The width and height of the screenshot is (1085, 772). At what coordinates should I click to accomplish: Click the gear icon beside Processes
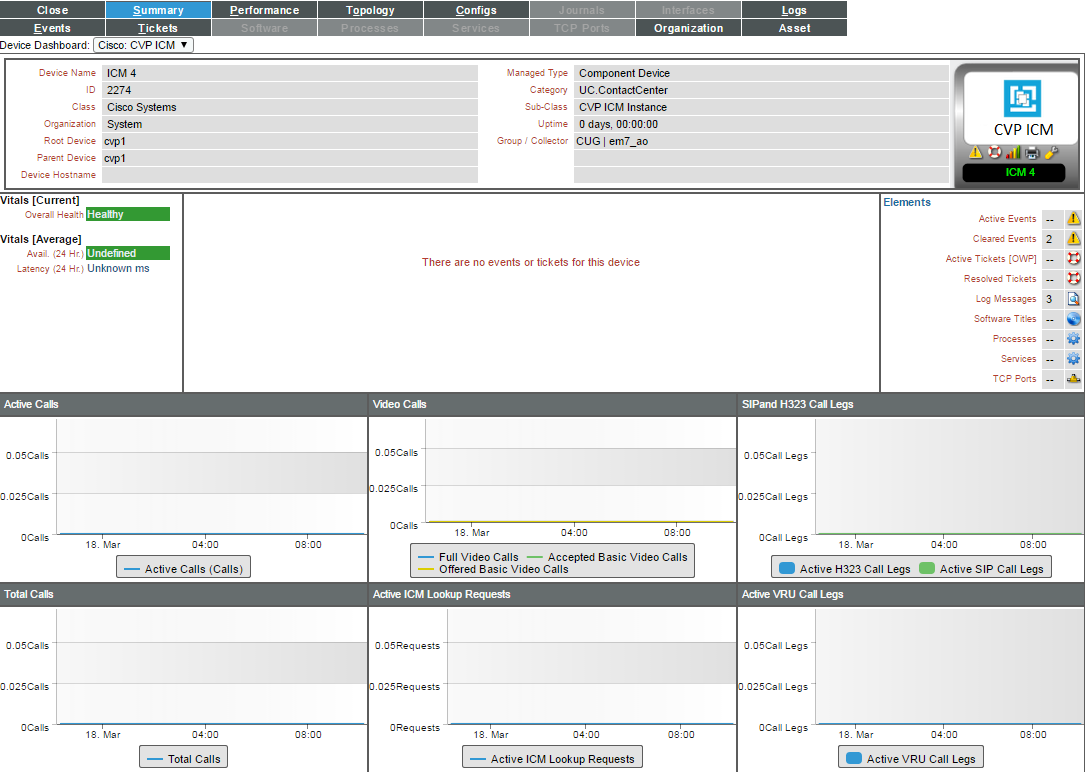[1073, 339]
